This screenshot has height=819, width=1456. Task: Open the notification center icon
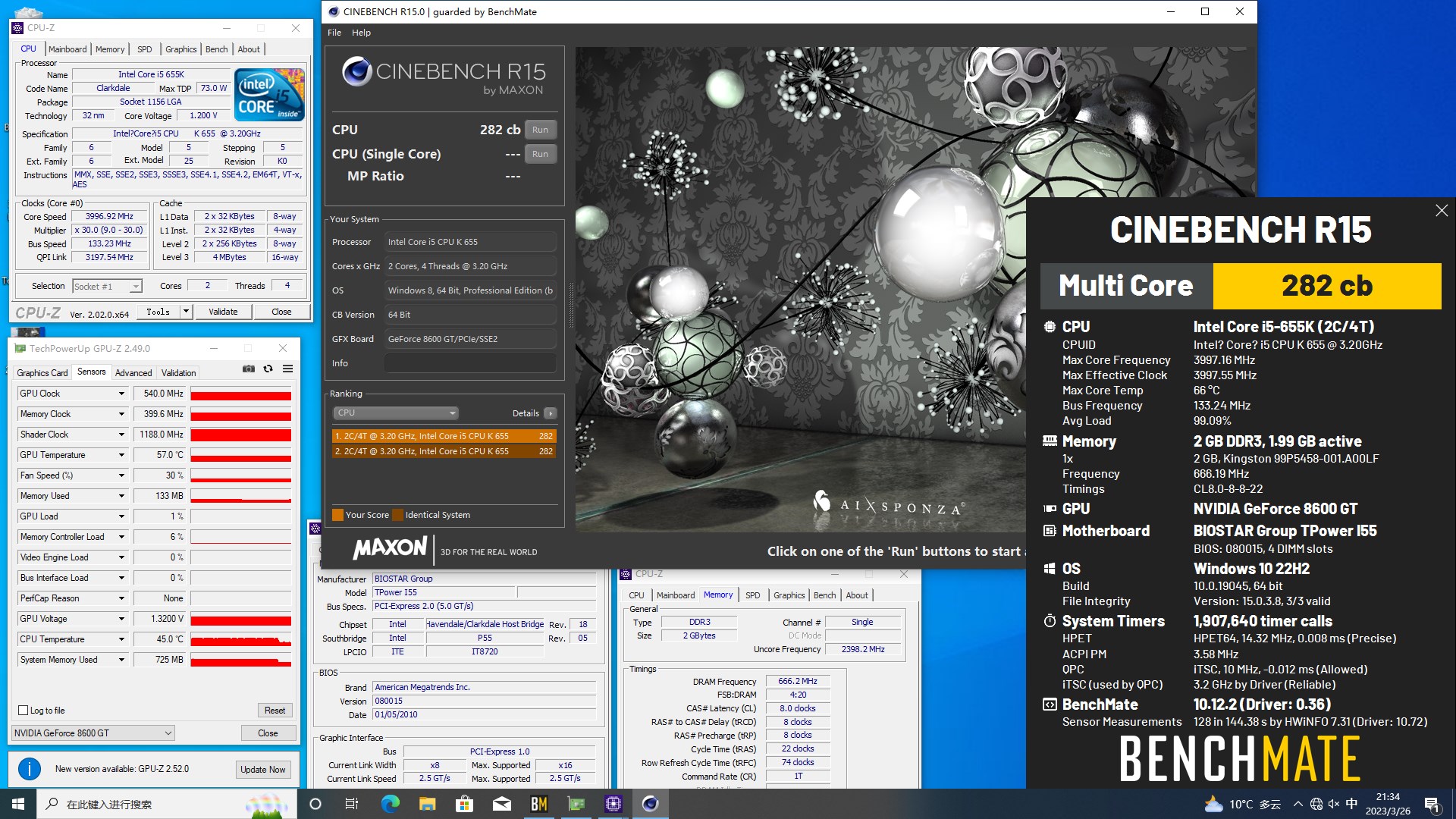tap(1432, 804)
